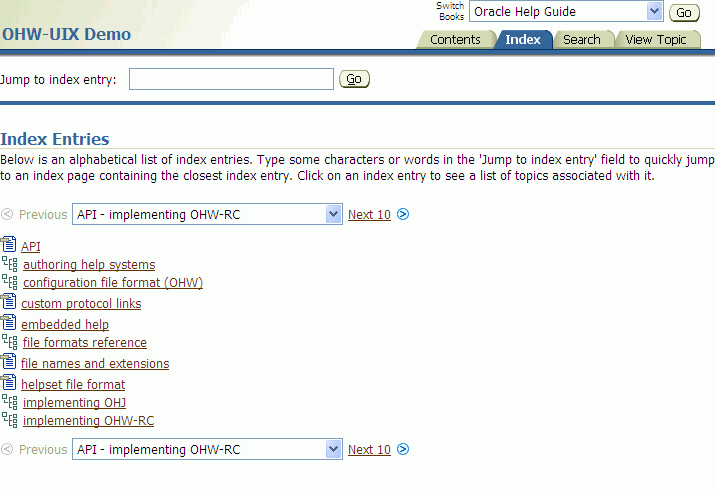Viewport: 715px width, 494px height.
Task: Click Go button beside jump entry field
Action: (354, 79)
